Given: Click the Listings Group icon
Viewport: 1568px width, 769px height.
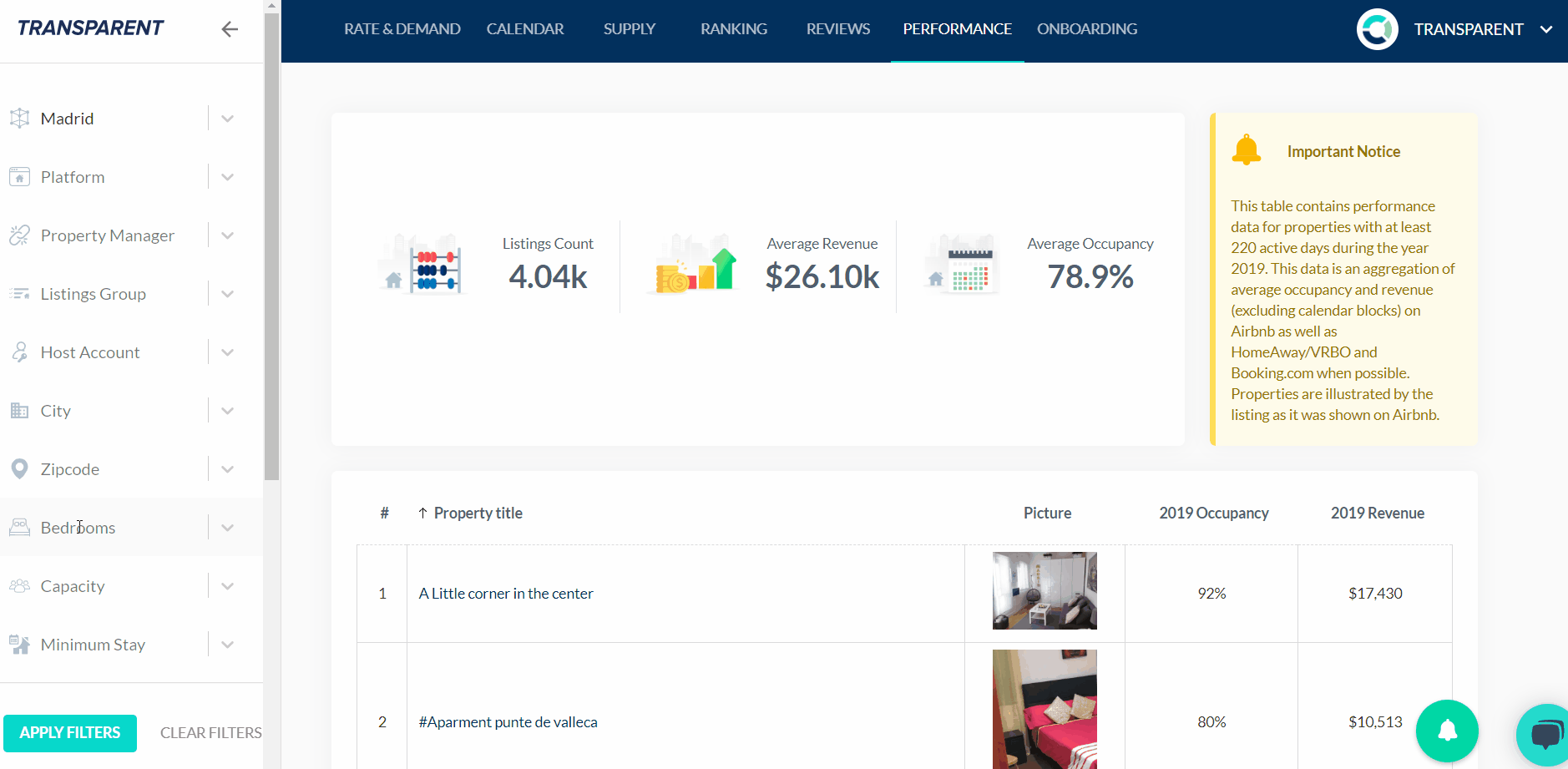Looking at the screenshot, I should pos(19,294).
